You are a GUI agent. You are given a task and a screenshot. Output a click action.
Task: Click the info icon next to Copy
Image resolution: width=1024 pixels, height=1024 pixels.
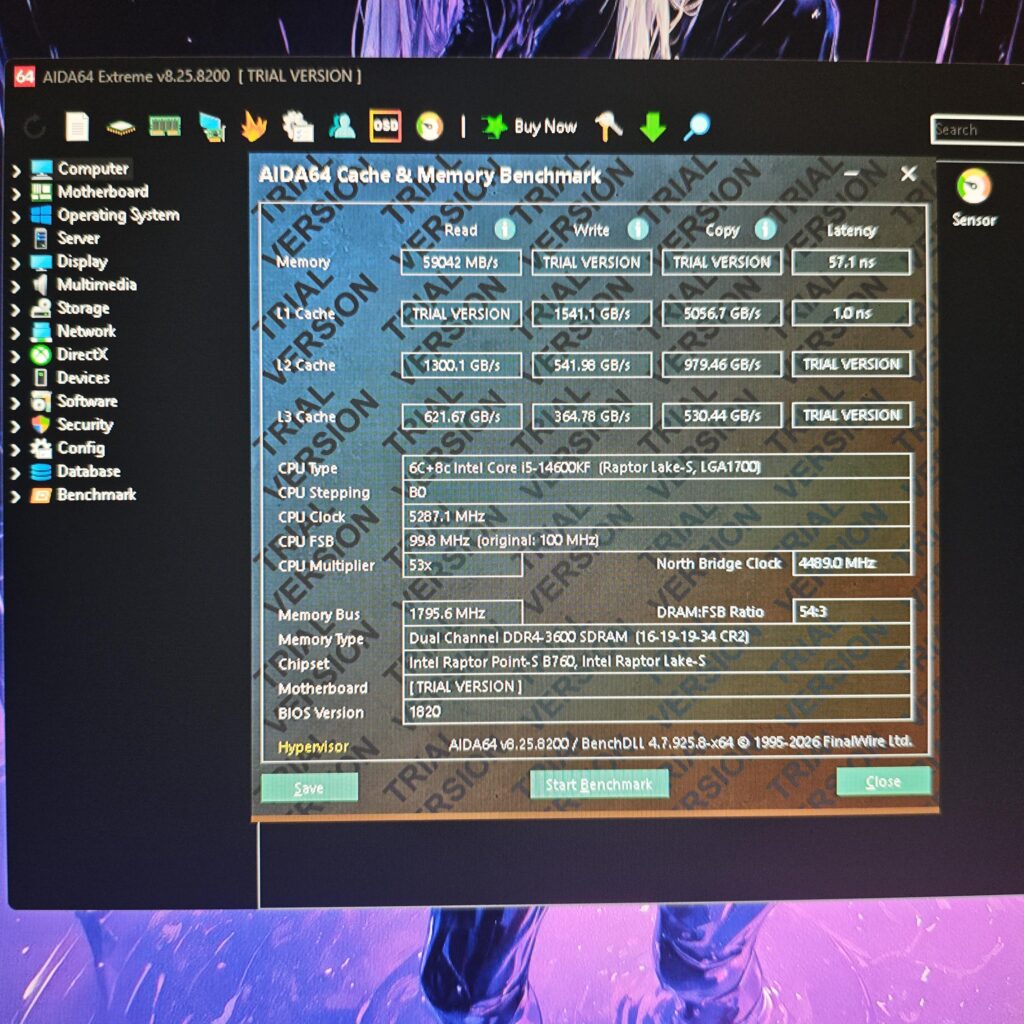click(x=768, y=230)
